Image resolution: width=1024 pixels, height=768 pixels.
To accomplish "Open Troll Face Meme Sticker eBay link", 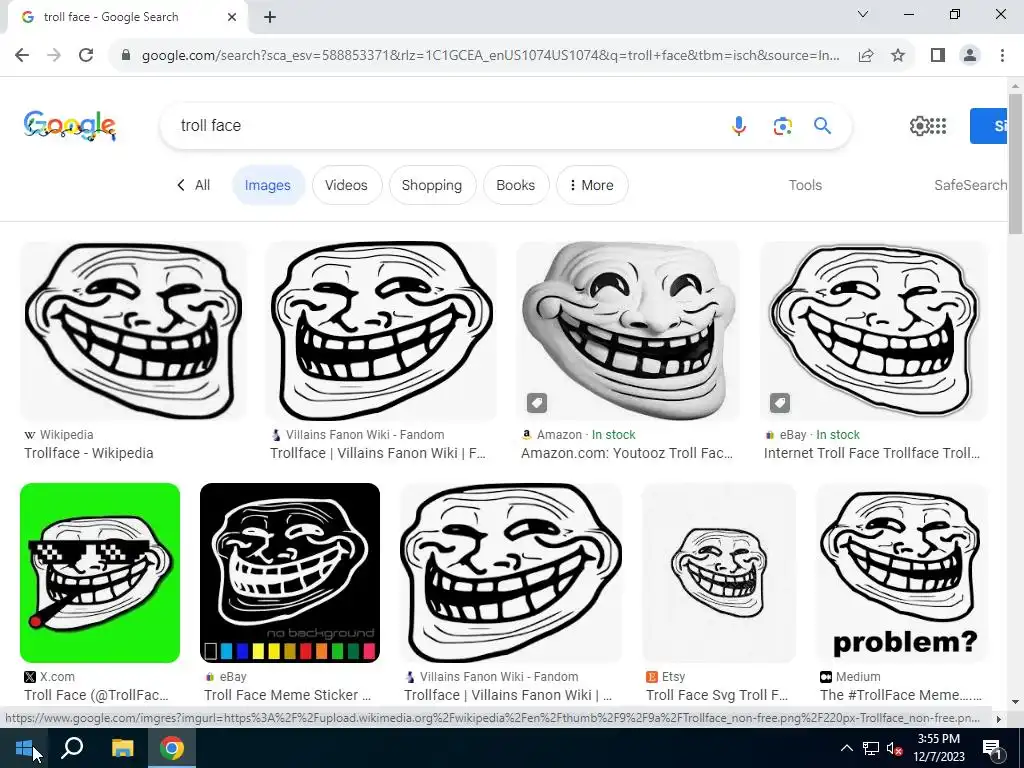I will (x=287, y=695).
